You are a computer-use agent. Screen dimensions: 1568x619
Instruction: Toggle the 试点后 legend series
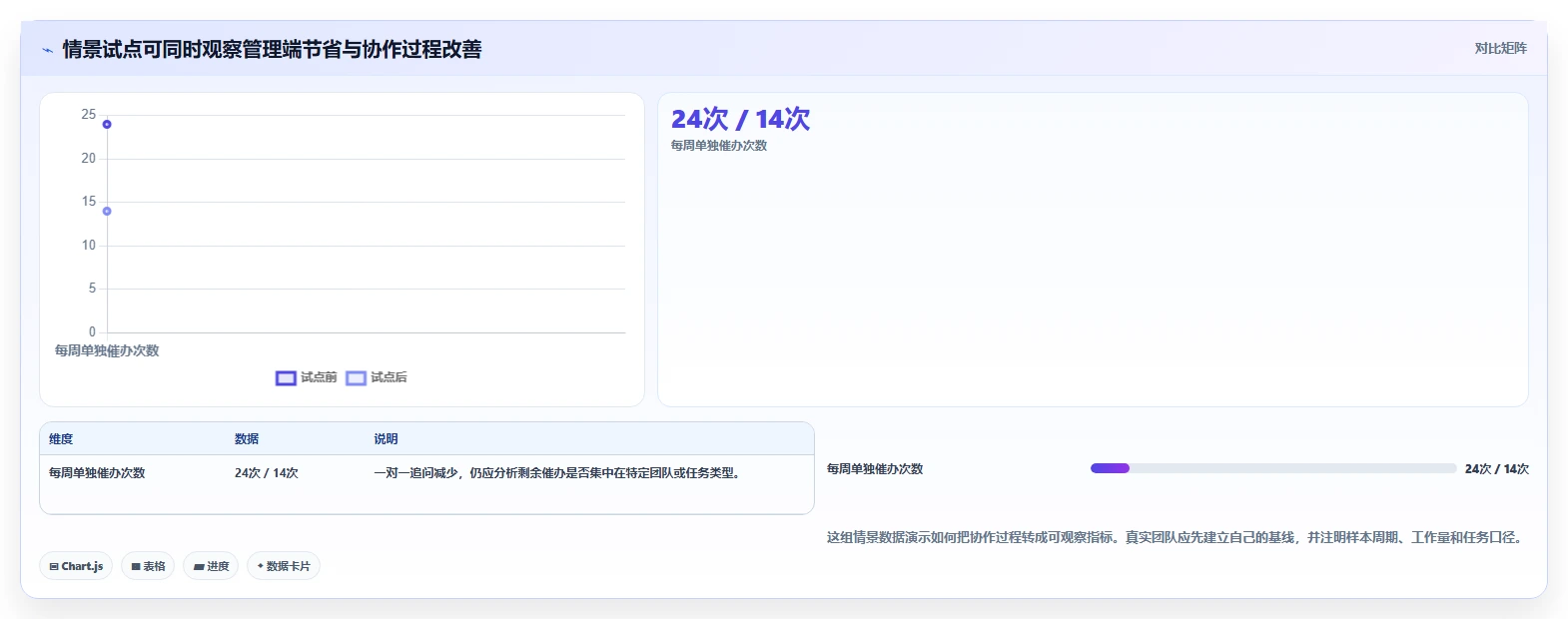(x=377, y=377)
